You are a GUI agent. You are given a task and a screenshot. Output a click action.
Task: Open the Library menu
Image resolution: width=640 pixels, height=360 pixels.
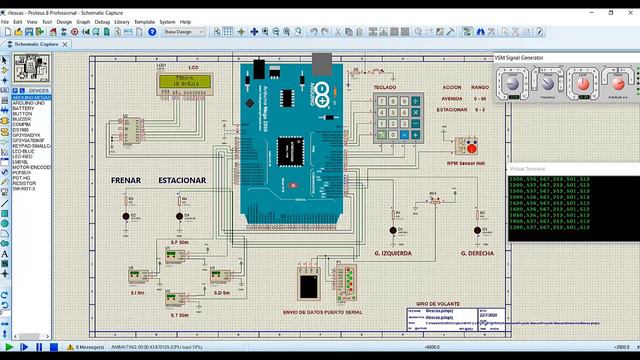122,22
